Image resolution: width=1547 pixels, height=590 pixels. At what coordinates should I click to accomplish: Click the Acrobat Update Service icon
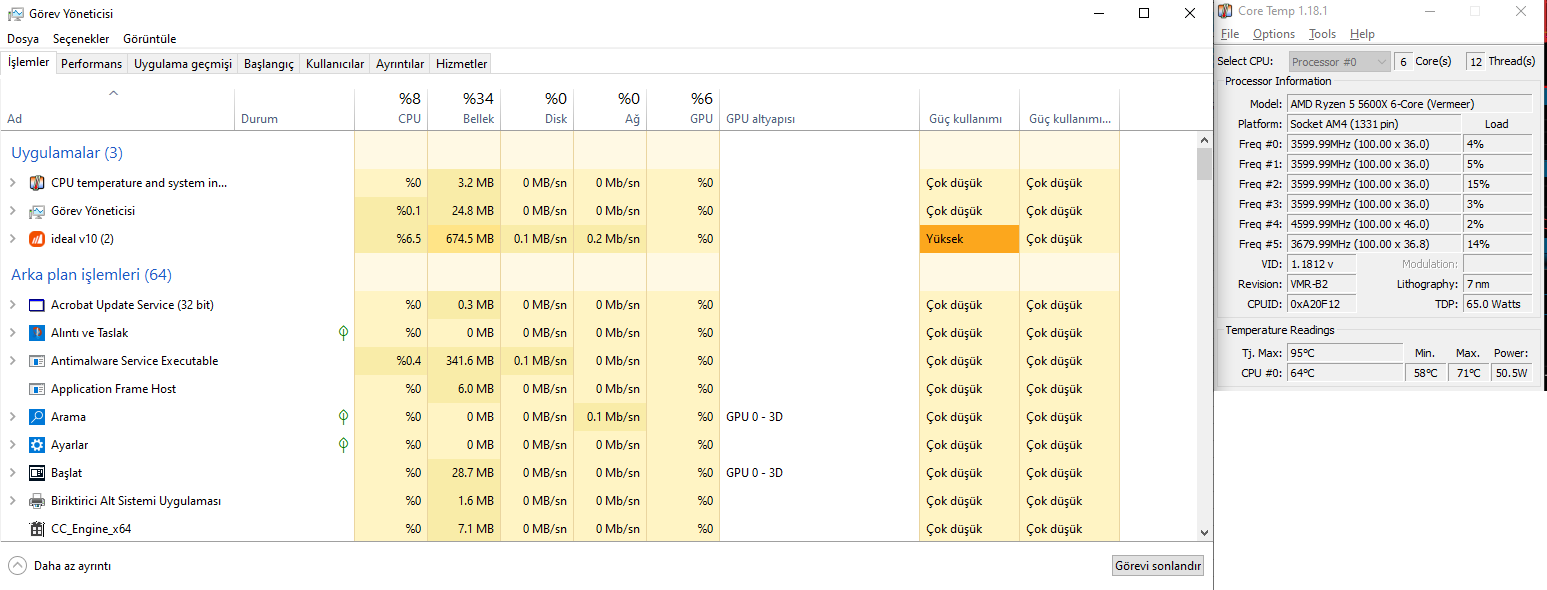(x=37, y=305)
